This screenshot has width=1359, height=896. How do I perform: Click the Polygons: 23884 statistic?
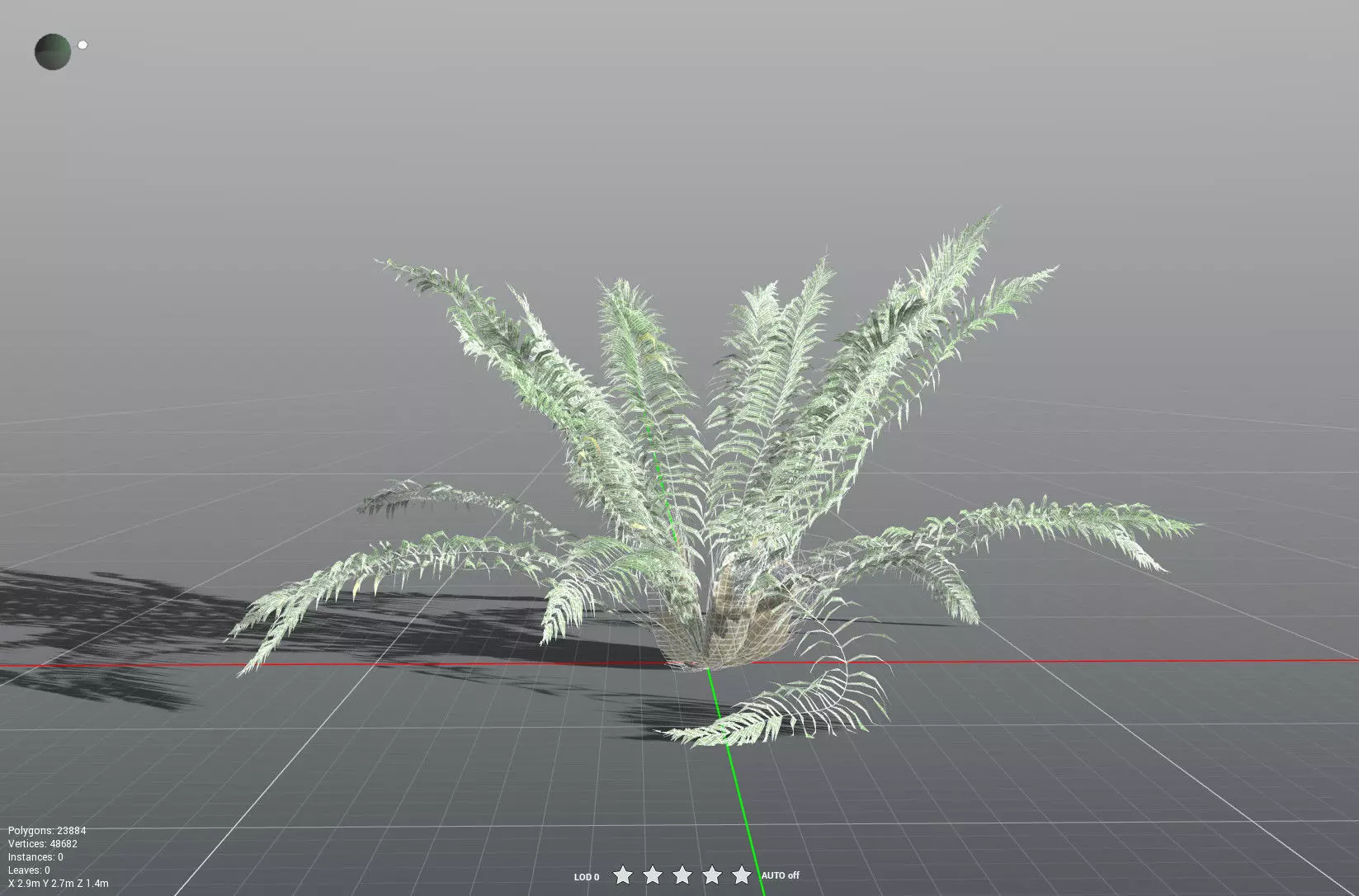coord(47,831)
